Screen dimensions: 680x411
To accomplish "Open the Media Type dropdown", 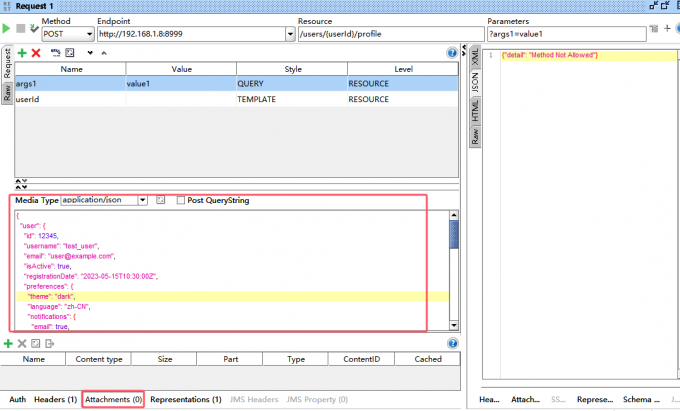I will click(142, 200).
